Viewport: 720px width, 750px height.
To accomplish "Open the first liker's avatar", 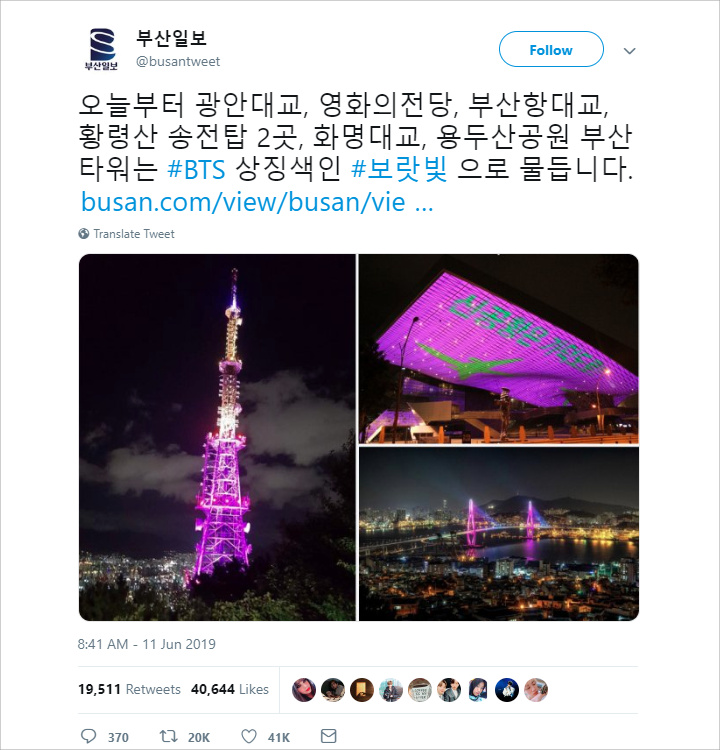I will coord(304,690).
